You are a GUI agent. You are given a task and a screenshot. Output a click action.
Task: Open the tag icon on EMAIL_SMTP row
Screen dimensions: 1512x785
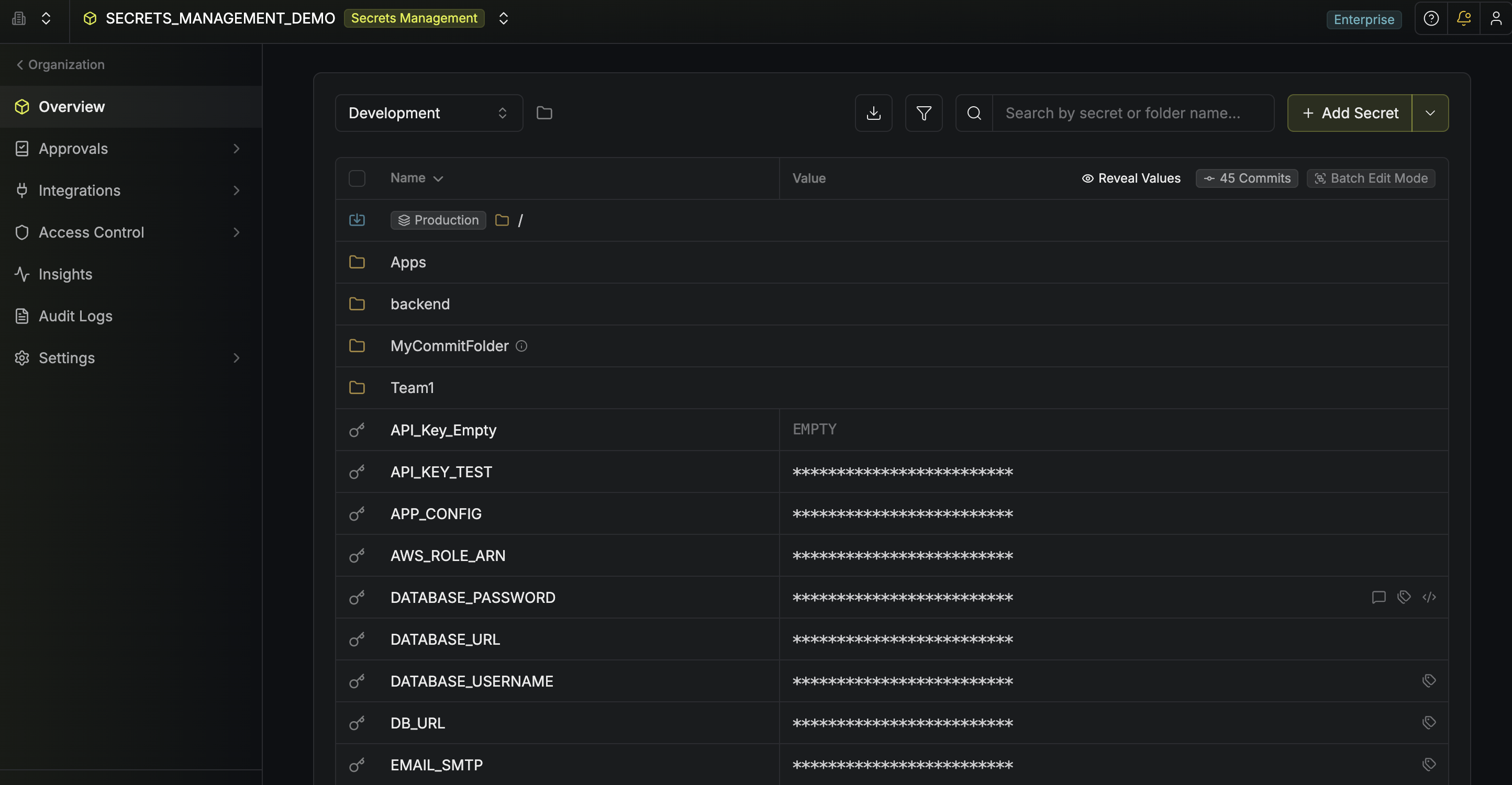[x=1429, y=765]
